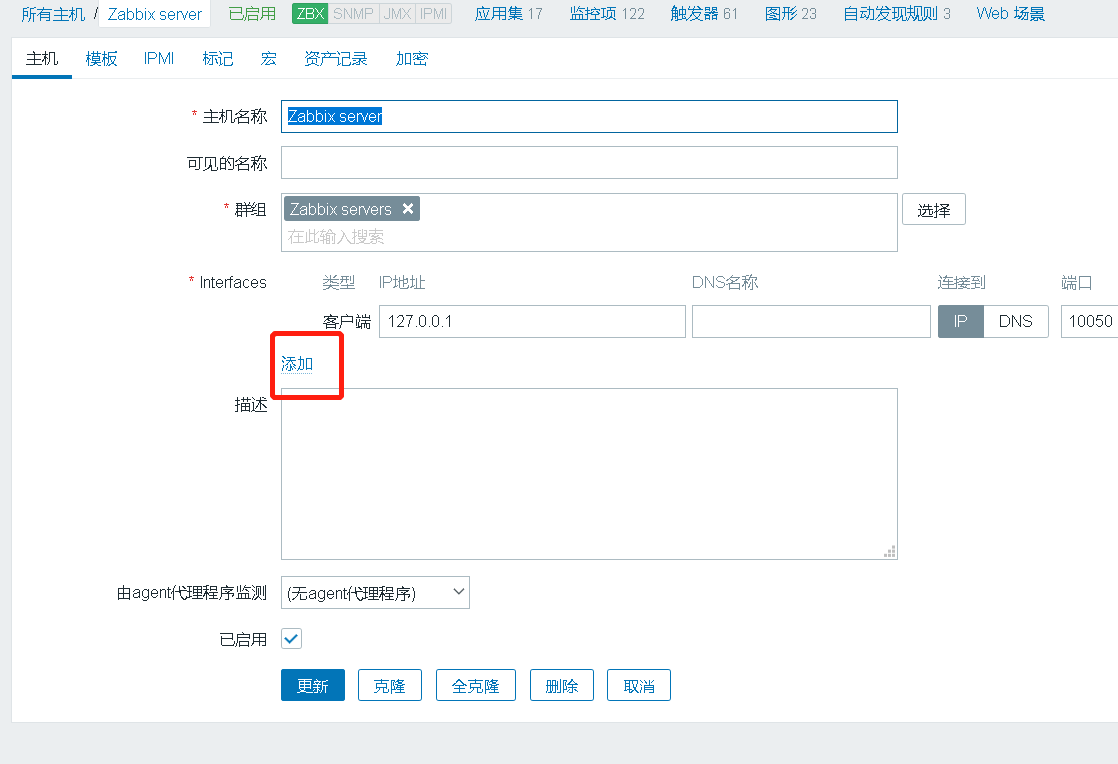Open 监控项 122 items
Screen dimensions: 1118x764
coord(607,14)
